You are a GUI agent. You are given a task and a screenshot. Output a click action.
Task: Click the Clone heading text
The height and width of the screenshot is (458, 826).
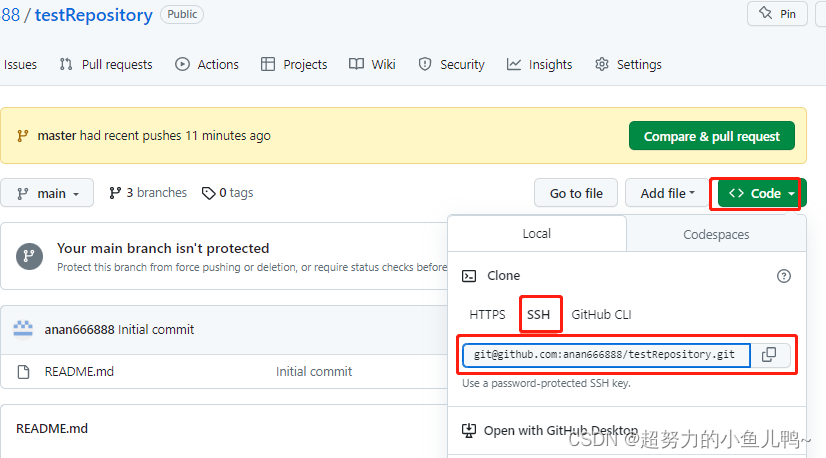pyautogui.click(x=504, y=276)
